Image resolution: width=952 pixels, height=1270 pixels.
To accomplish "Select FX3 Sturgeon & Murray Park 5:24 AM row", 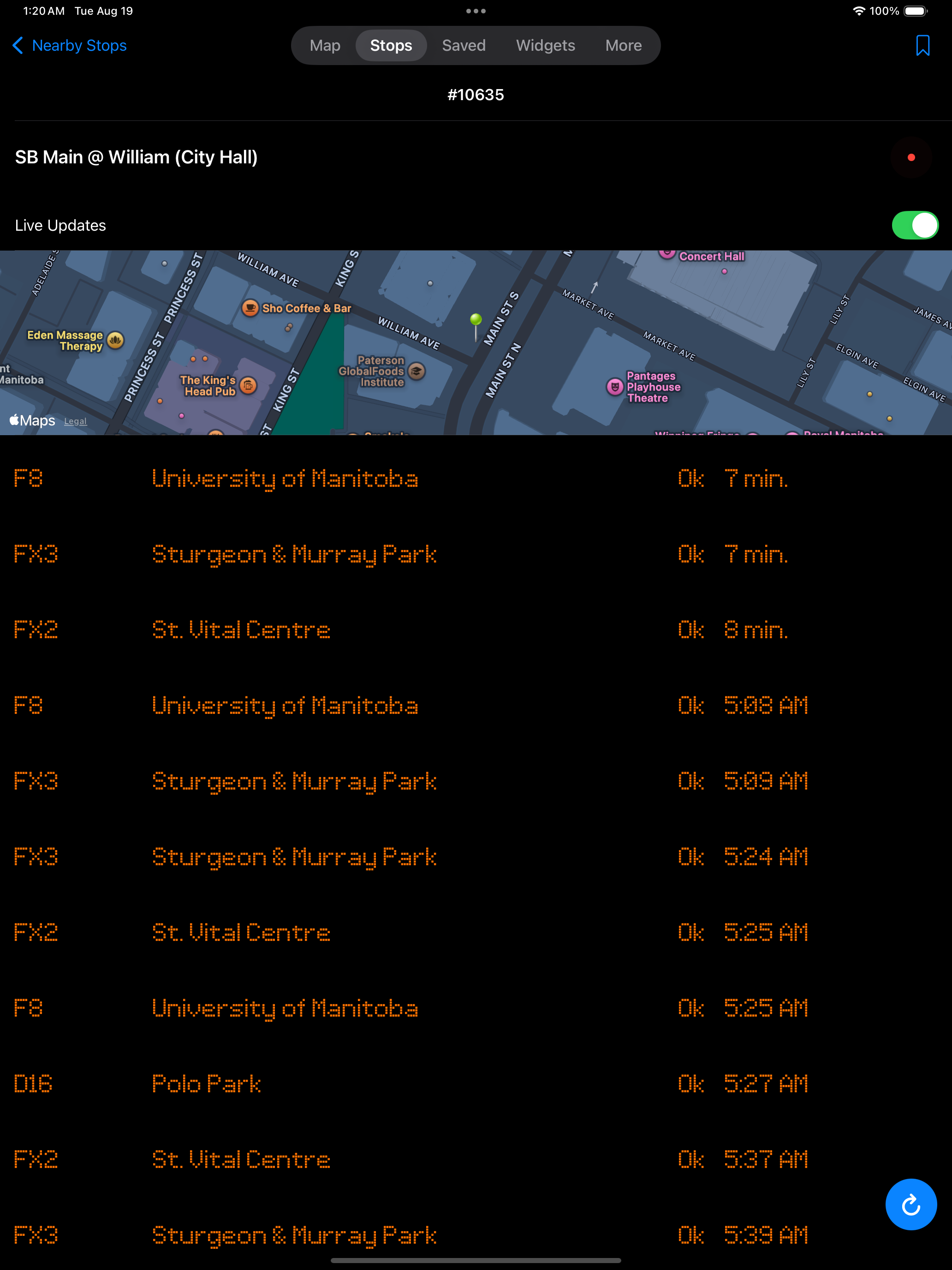I will coord(476,857).
